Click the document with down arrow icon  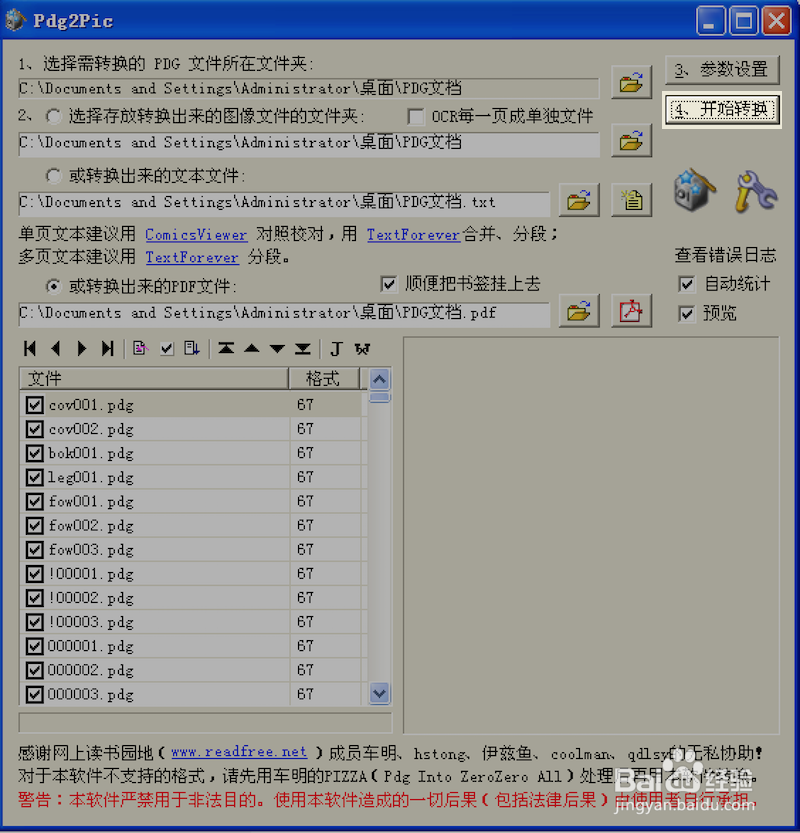(192, 348)
